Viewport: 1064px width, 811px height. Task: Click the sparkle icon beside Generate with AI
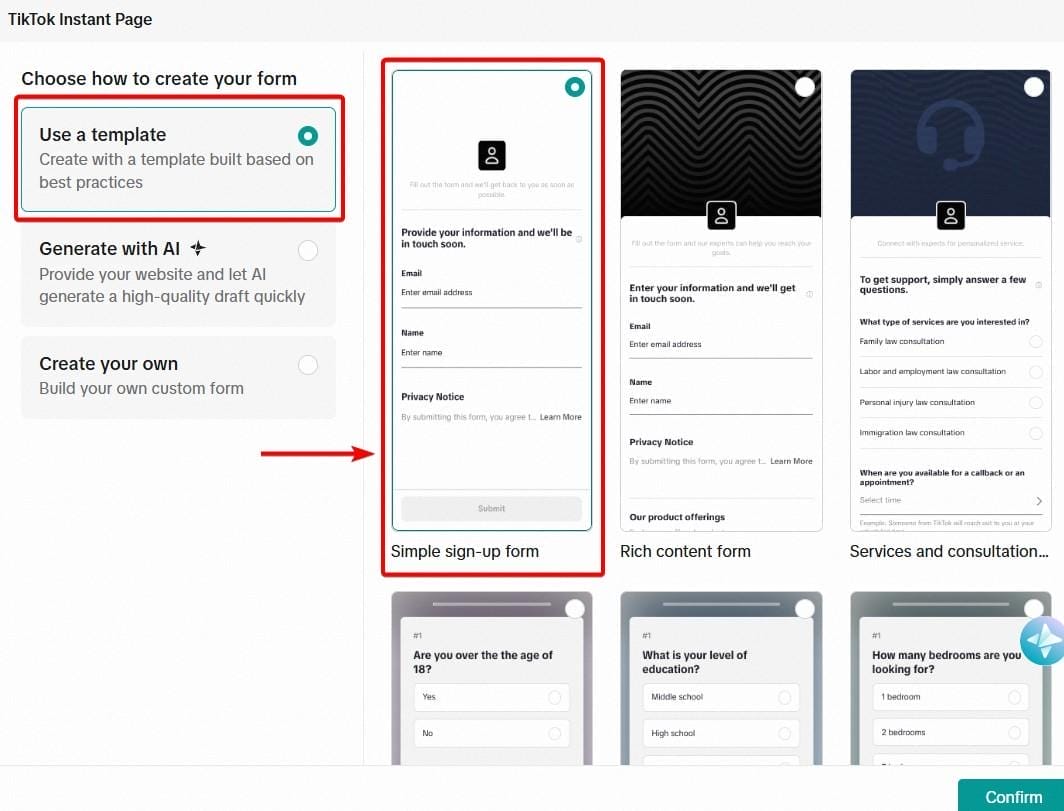coord(198,249)
